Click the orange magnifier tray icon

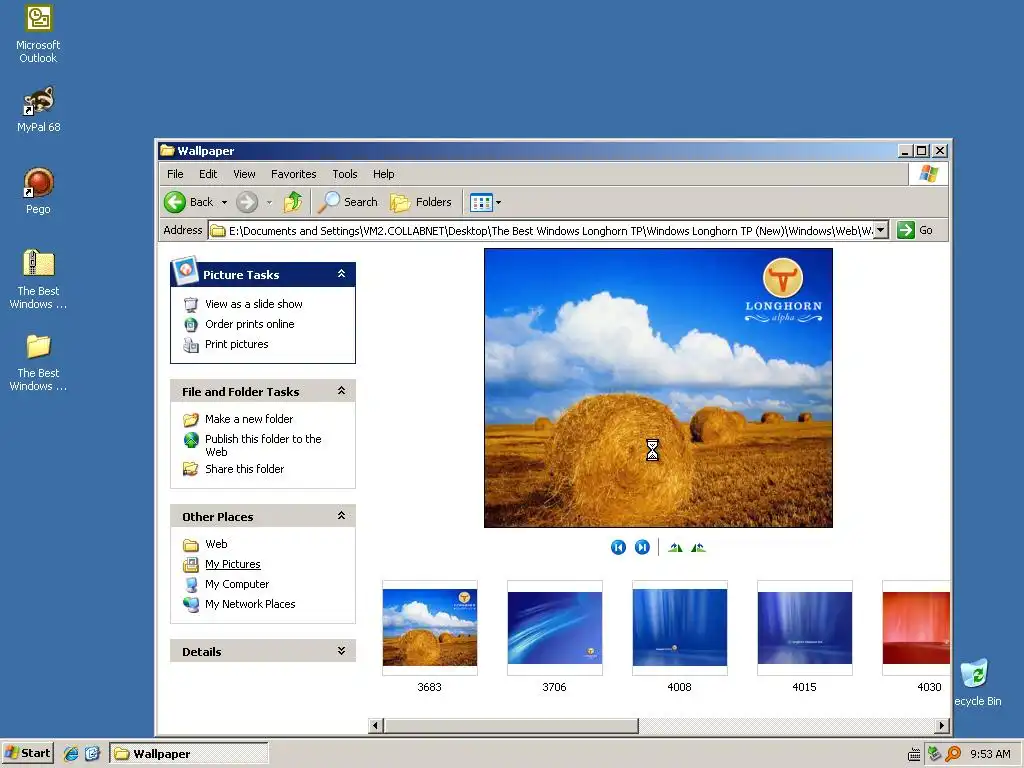pos(953,754)
